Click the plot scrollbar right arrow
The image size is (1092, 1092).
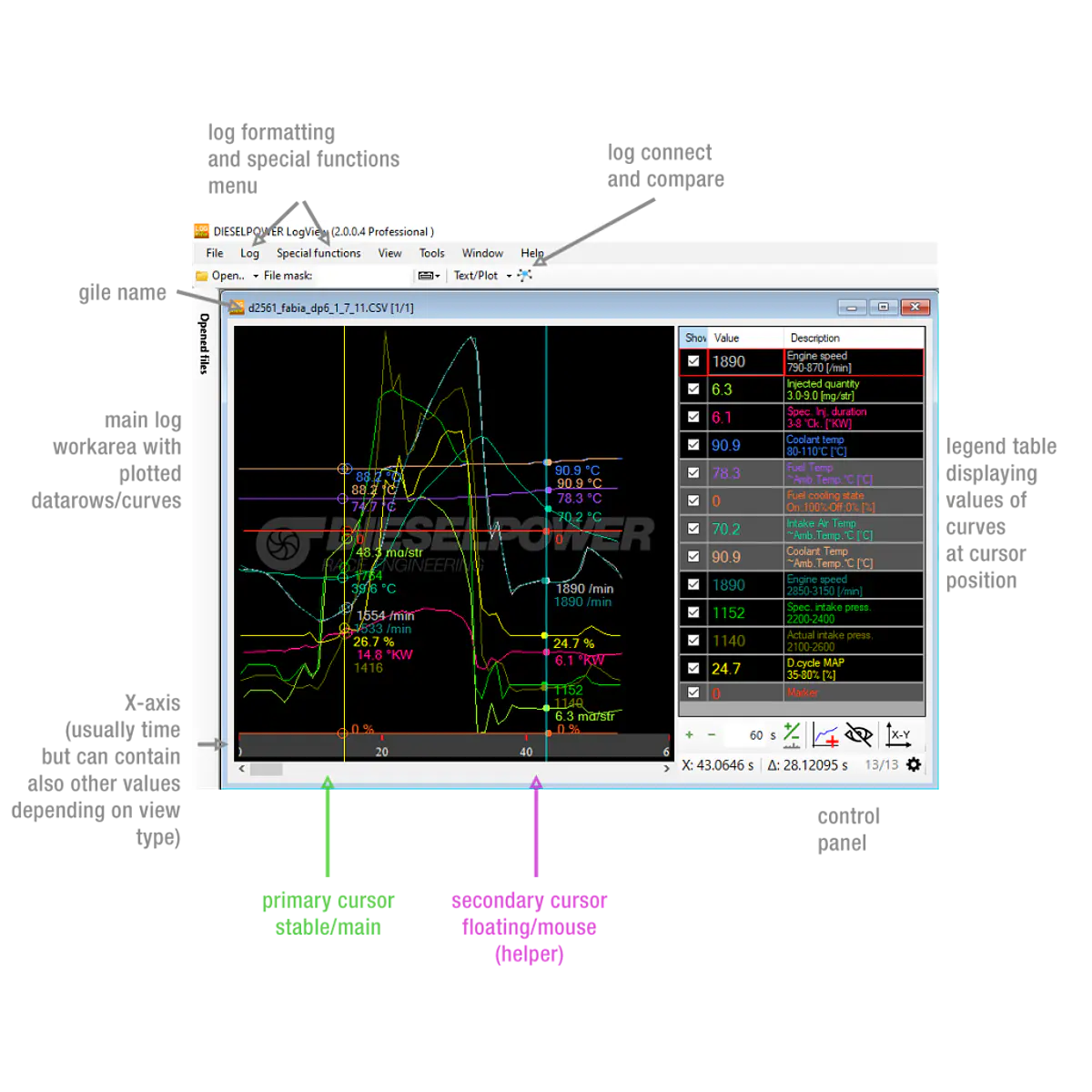pyautogui.click(x=666, y=769)
